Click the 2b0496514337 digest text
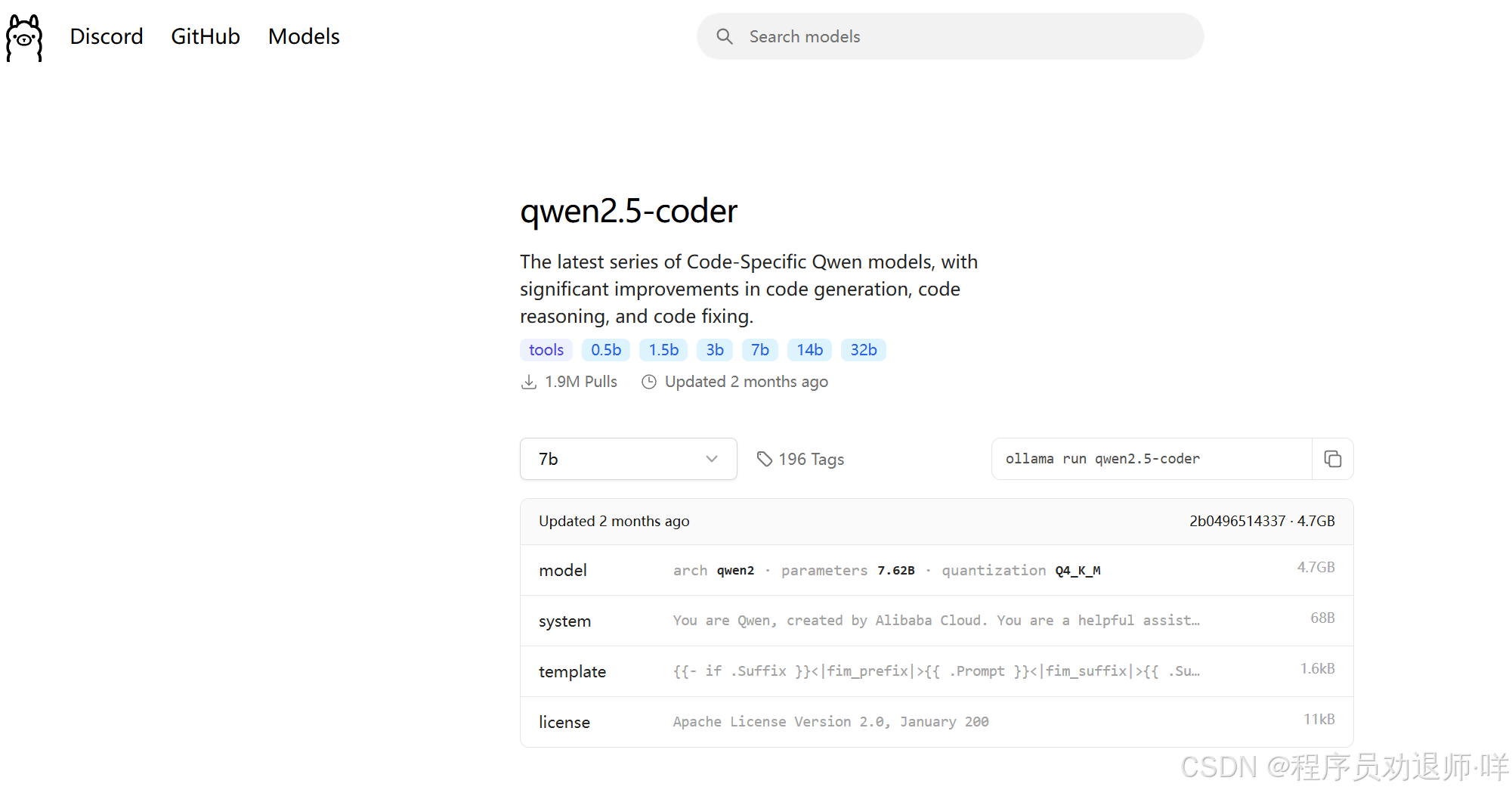Screen dimensions: 1512x793 (x=1237, y=521)
